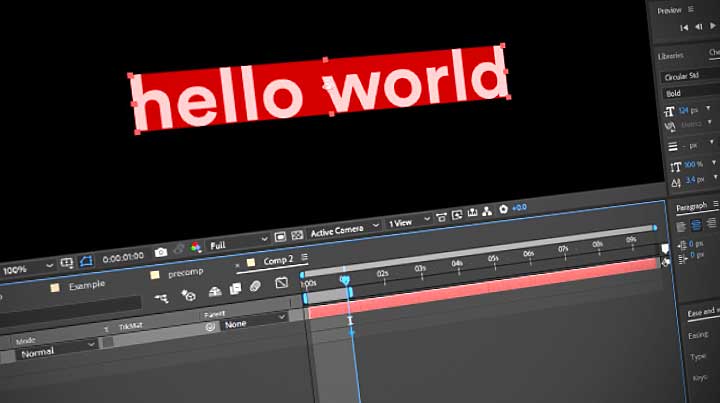The height and width of the screenshot is (403, 720).
Task: Click the Previous Frame playback button
Action: coord(698,27)
